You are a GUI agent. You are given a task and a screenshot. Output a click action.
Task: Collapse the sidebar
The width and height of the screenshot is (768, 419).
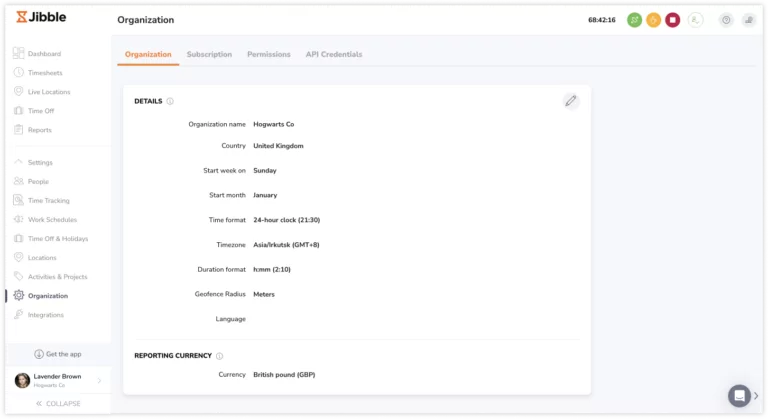click(58, 404)
